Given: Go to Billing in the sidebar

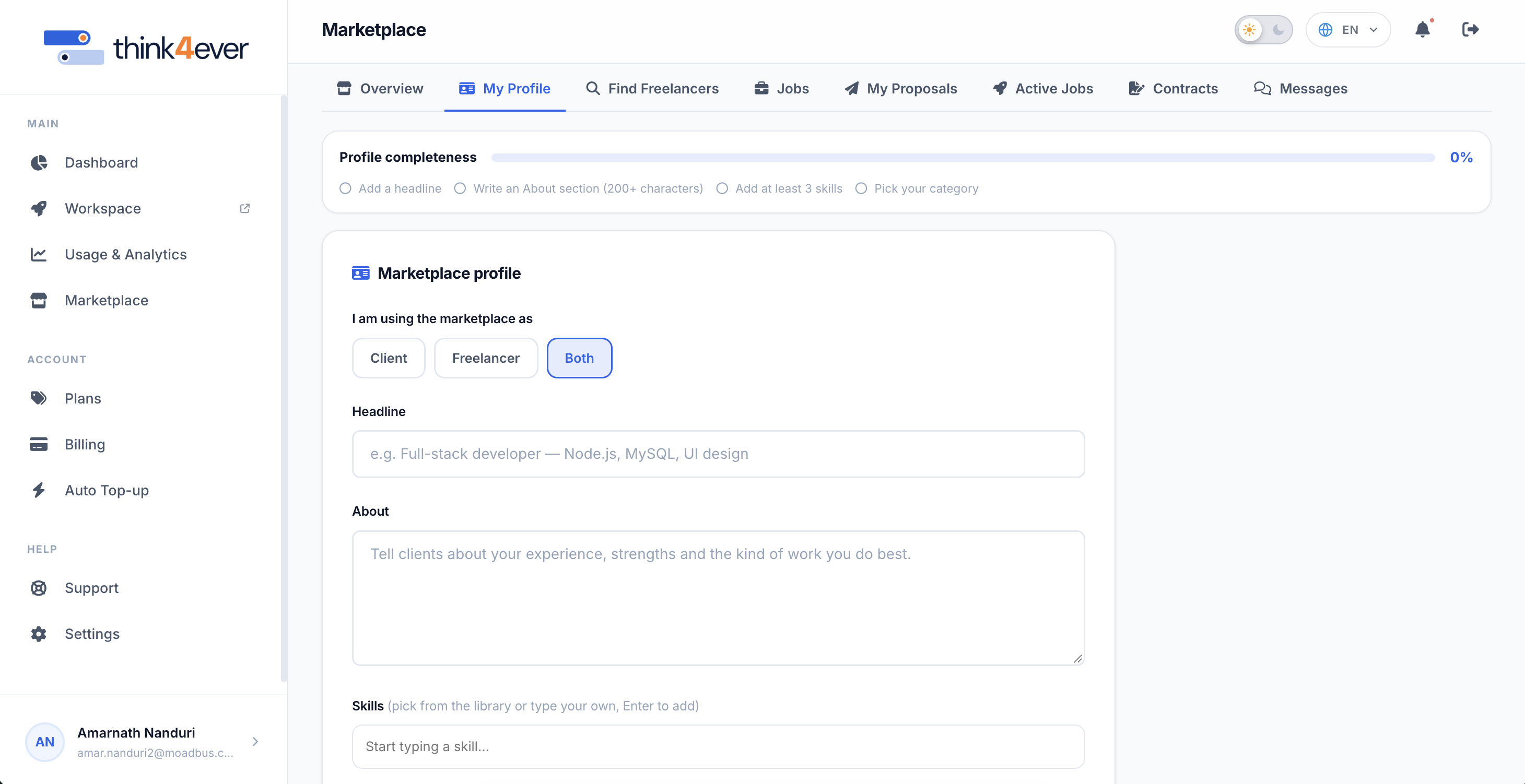Looking at the screenshot, I should (x=85, y=444).
